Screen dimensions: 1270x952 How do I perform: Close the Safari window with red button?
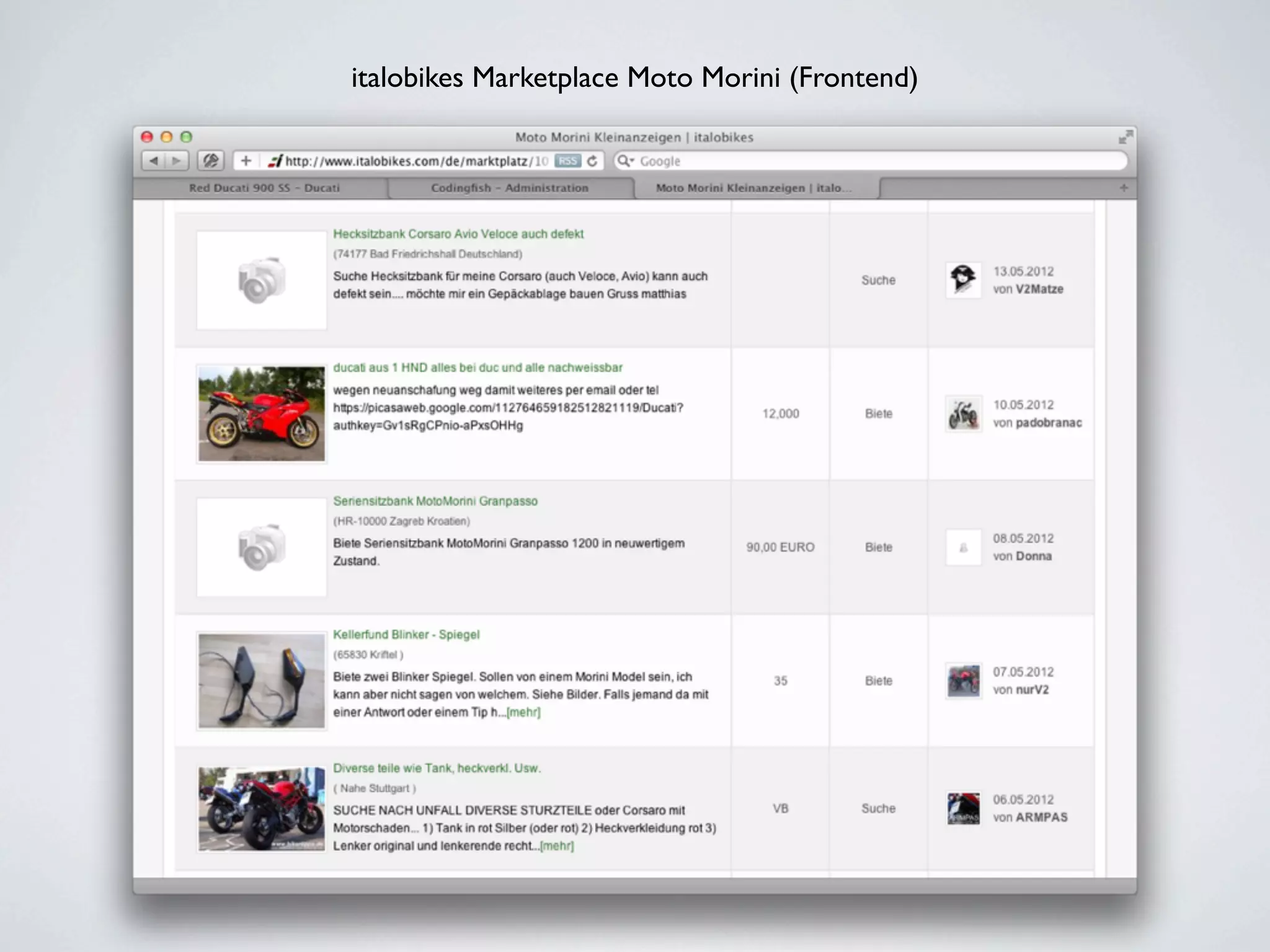[147, 137]
